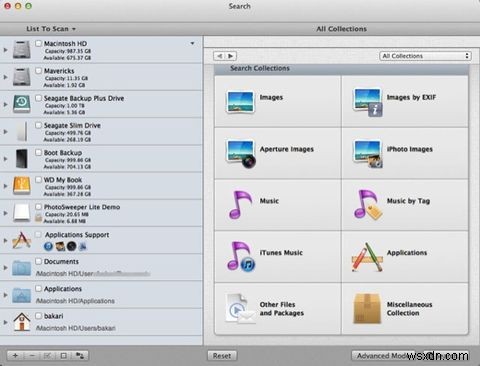Image resolution: width=480 pixels, height=366 pixels.
Task: Click the Applications folder icon in list
Action: pos(22,295)
